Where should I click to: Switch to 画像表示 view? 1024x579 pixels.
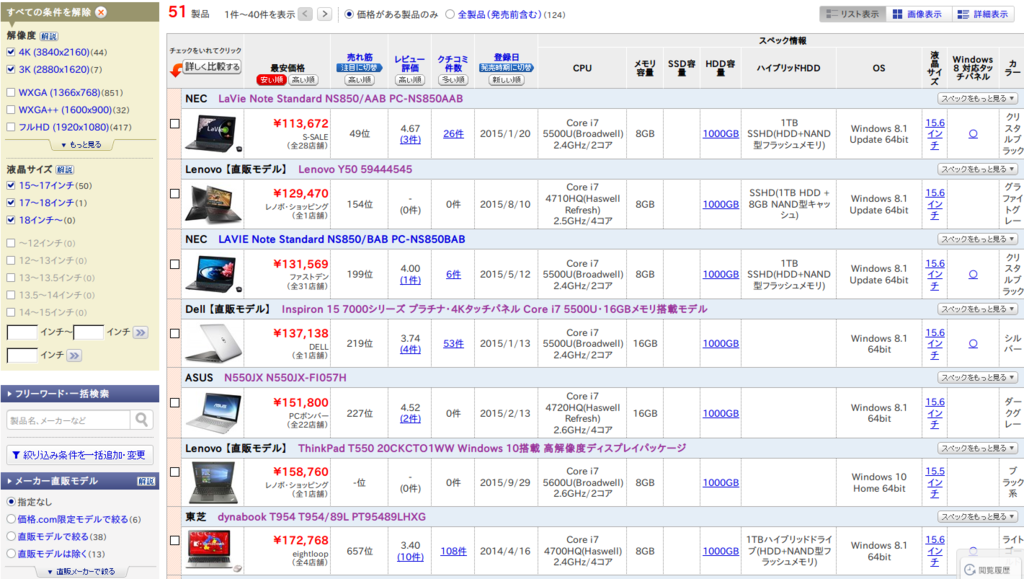tap(918, 14)
